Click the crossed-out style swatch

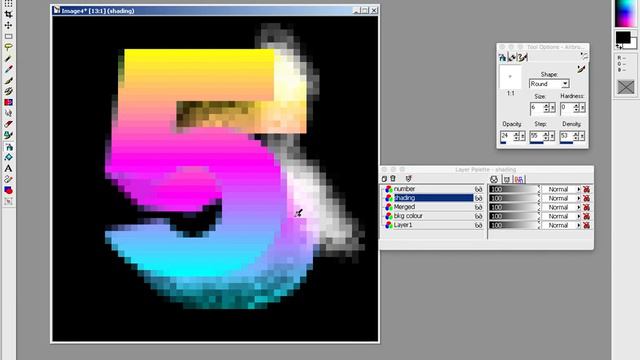pos(626,87)
